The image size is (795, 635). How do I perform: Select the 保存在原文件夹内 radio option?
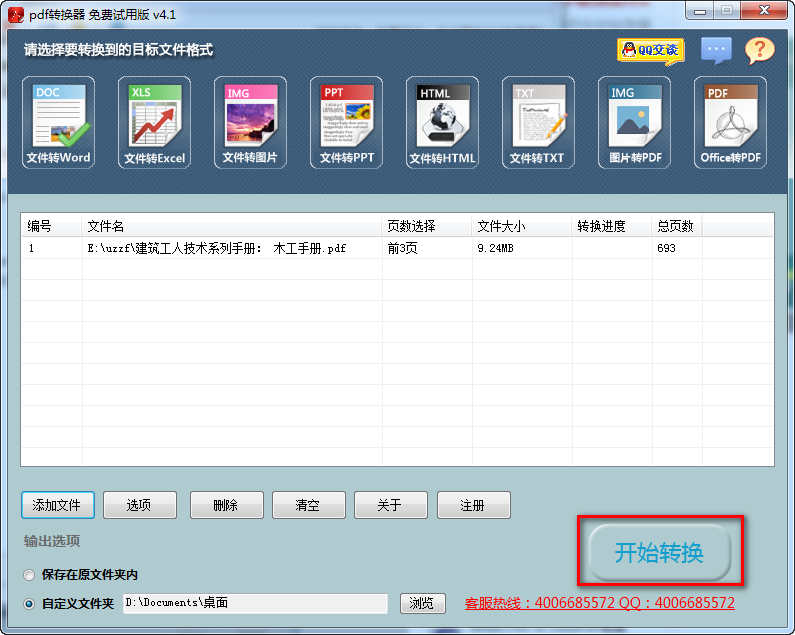coord(29,575)
